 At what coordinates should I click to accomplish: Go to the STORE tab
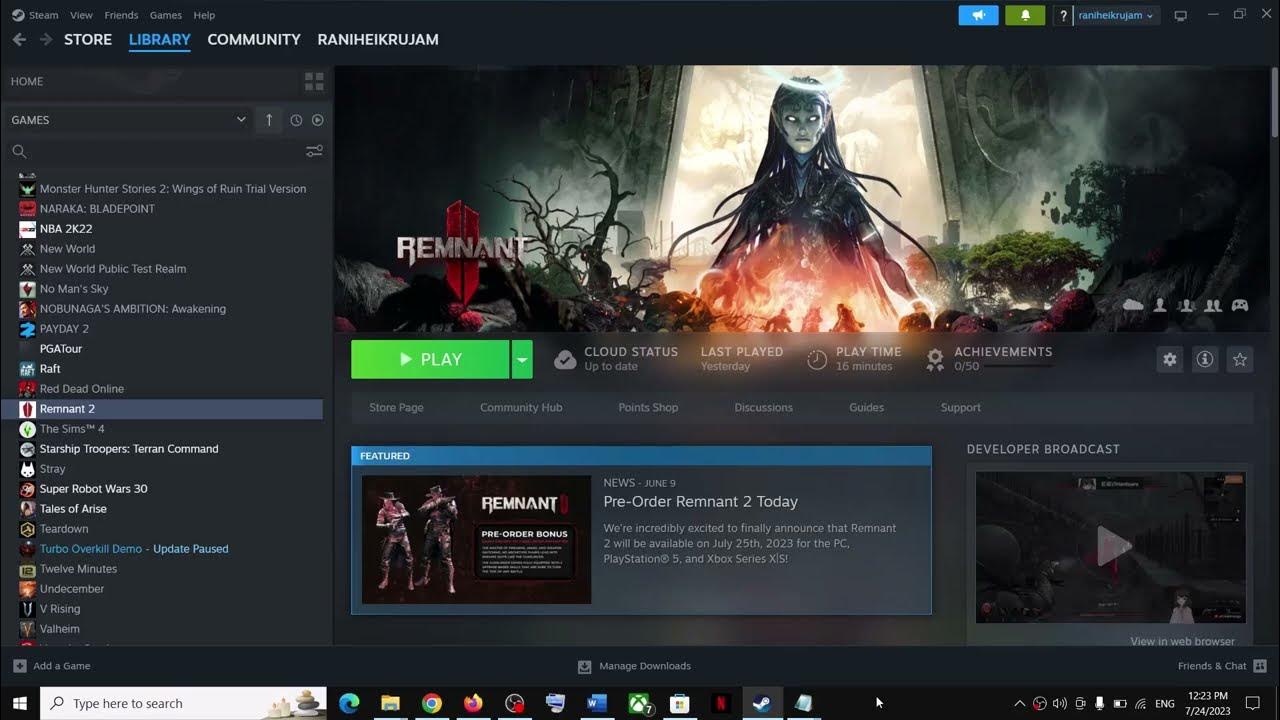click(x=88, y=39)
